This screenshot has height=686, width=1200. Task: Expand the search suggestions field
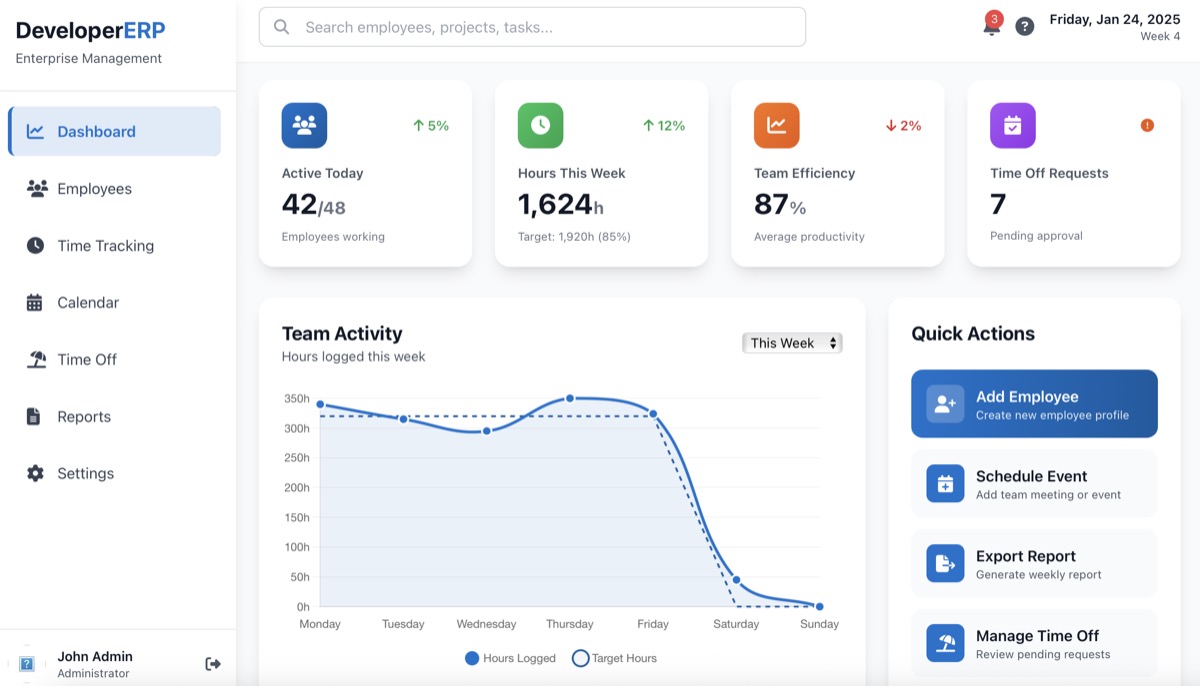(532, 27)
